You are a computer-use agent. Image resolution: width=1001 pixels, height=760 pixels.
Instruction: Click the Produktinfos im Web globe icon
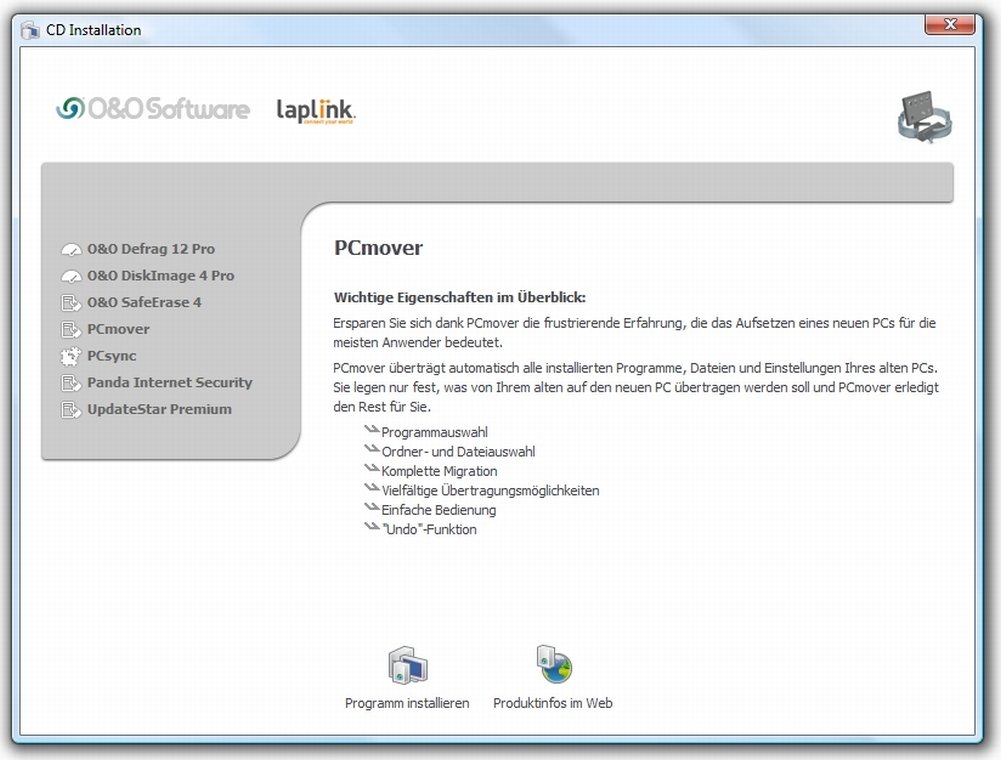coord(554,664)
